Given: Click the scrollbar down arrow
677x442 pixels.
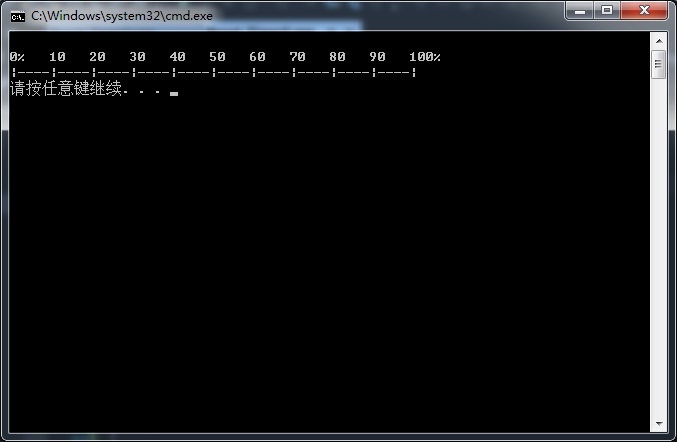Looking at the screenshot, I should tap(659, 424).
